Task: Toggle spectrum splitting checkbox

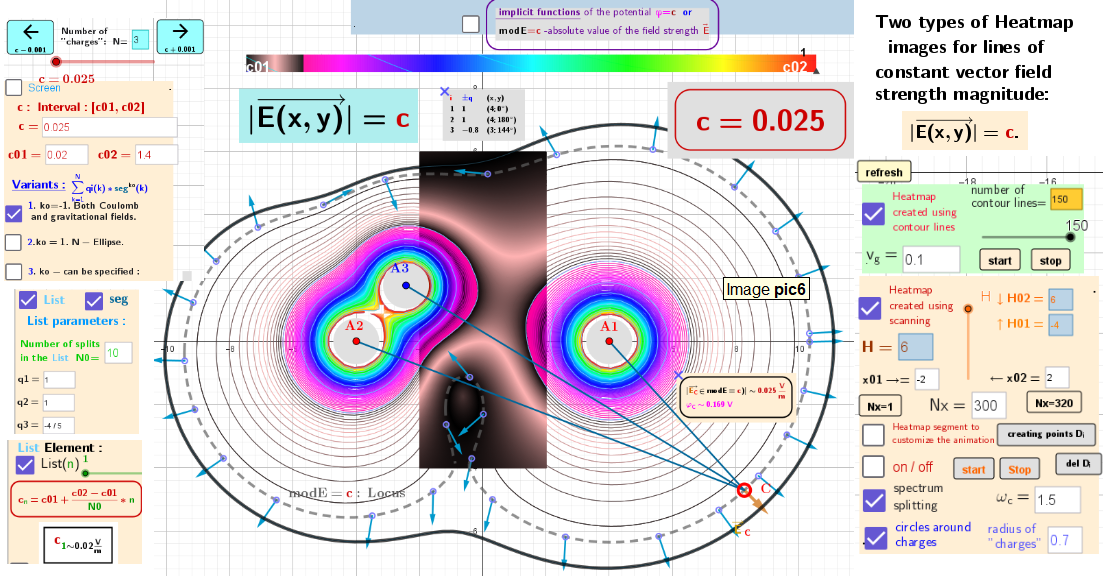Action: pyautogui.click(x=874, y=500)
